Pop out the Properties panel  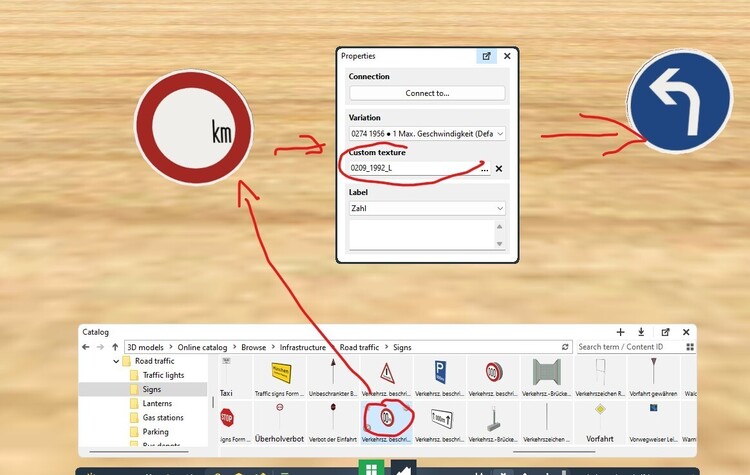(x=487, y=57)
